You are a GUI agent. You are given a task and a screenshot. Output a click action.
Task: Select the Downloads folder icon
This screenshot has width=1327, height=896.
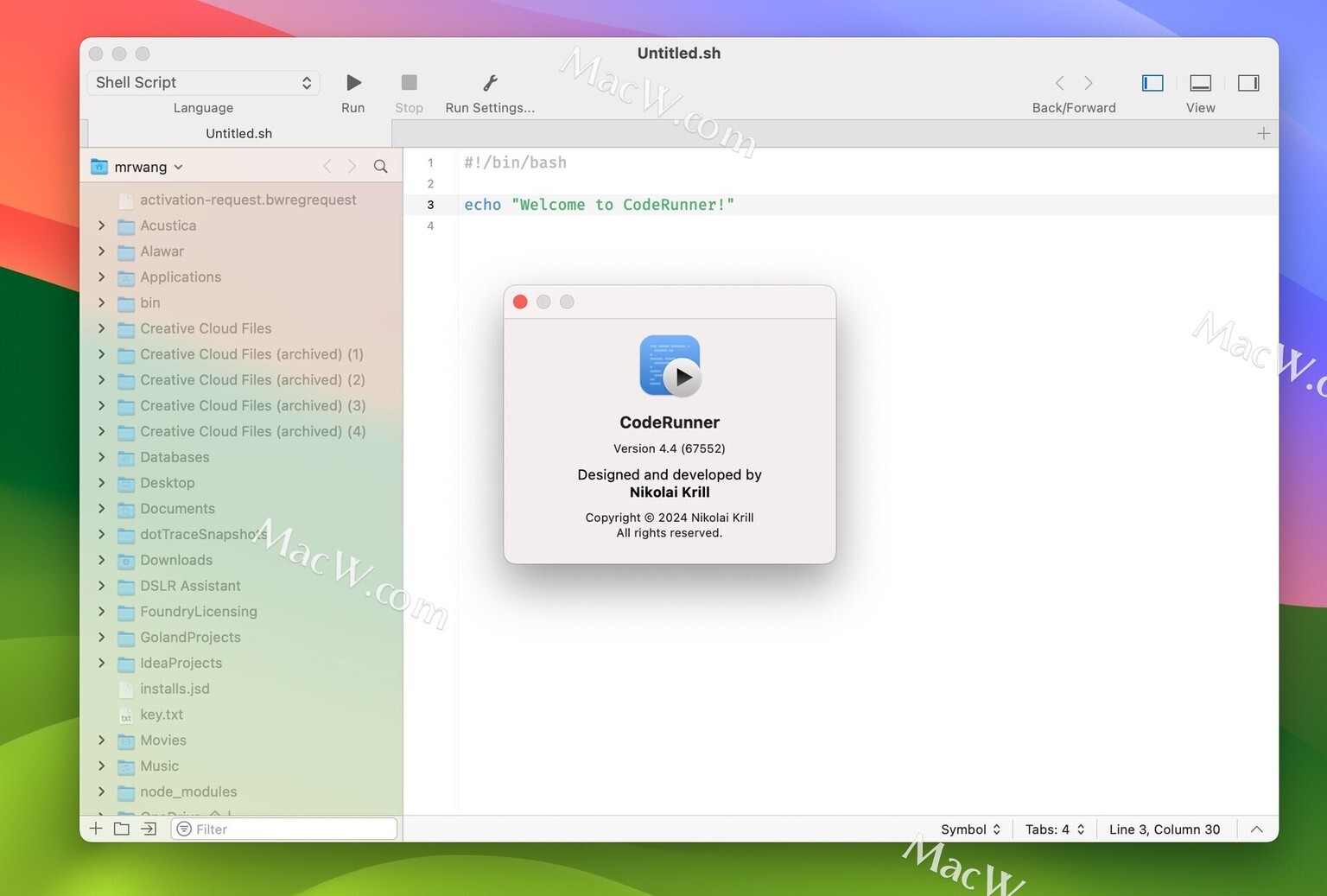click(x=126, y=561)
